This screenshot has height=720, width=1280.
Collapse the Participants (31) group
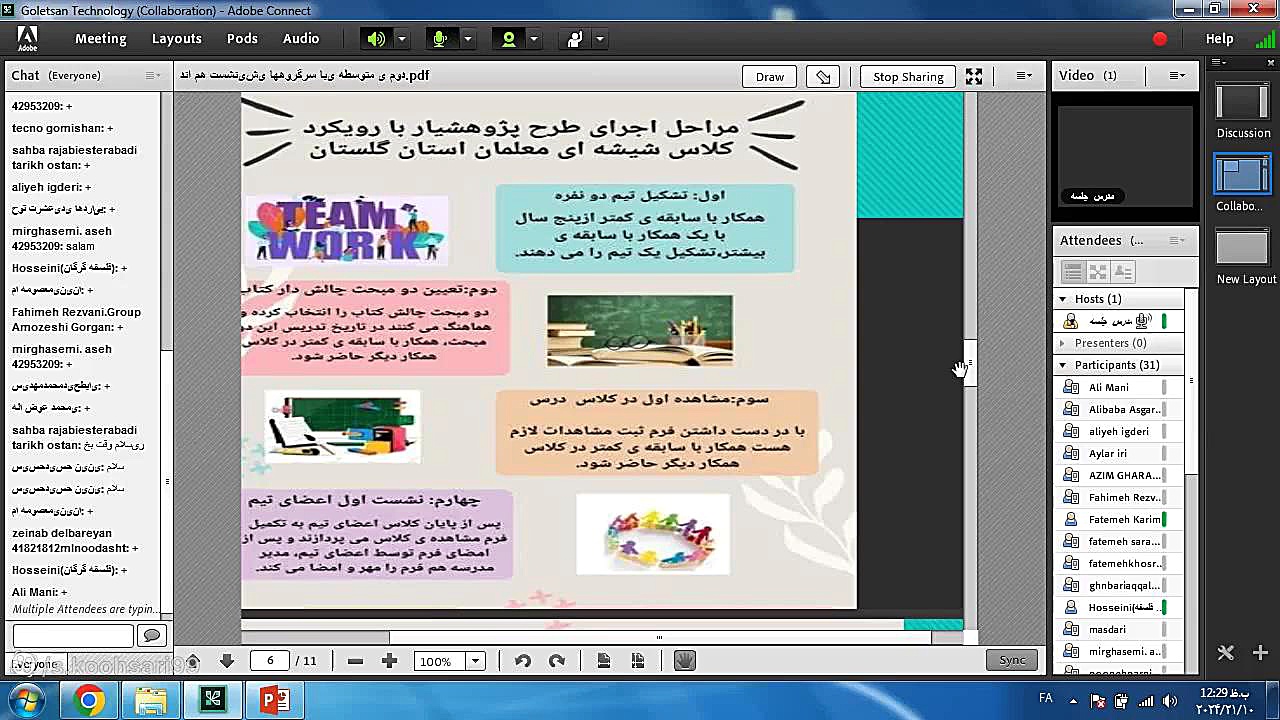(1063, 365)
